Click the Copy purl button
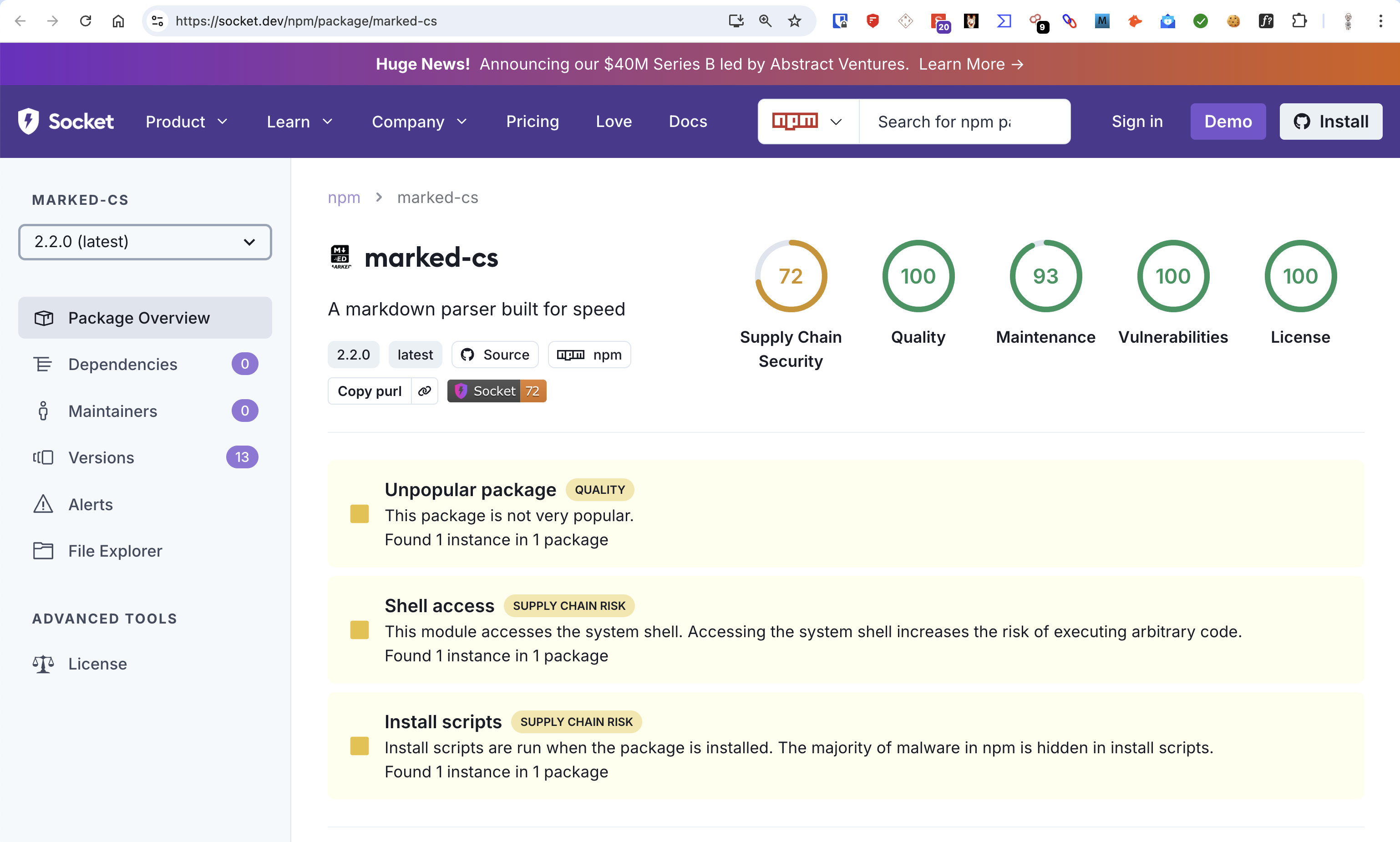The width and height of the screenshot is (1400, 842). tap(369, 391)
